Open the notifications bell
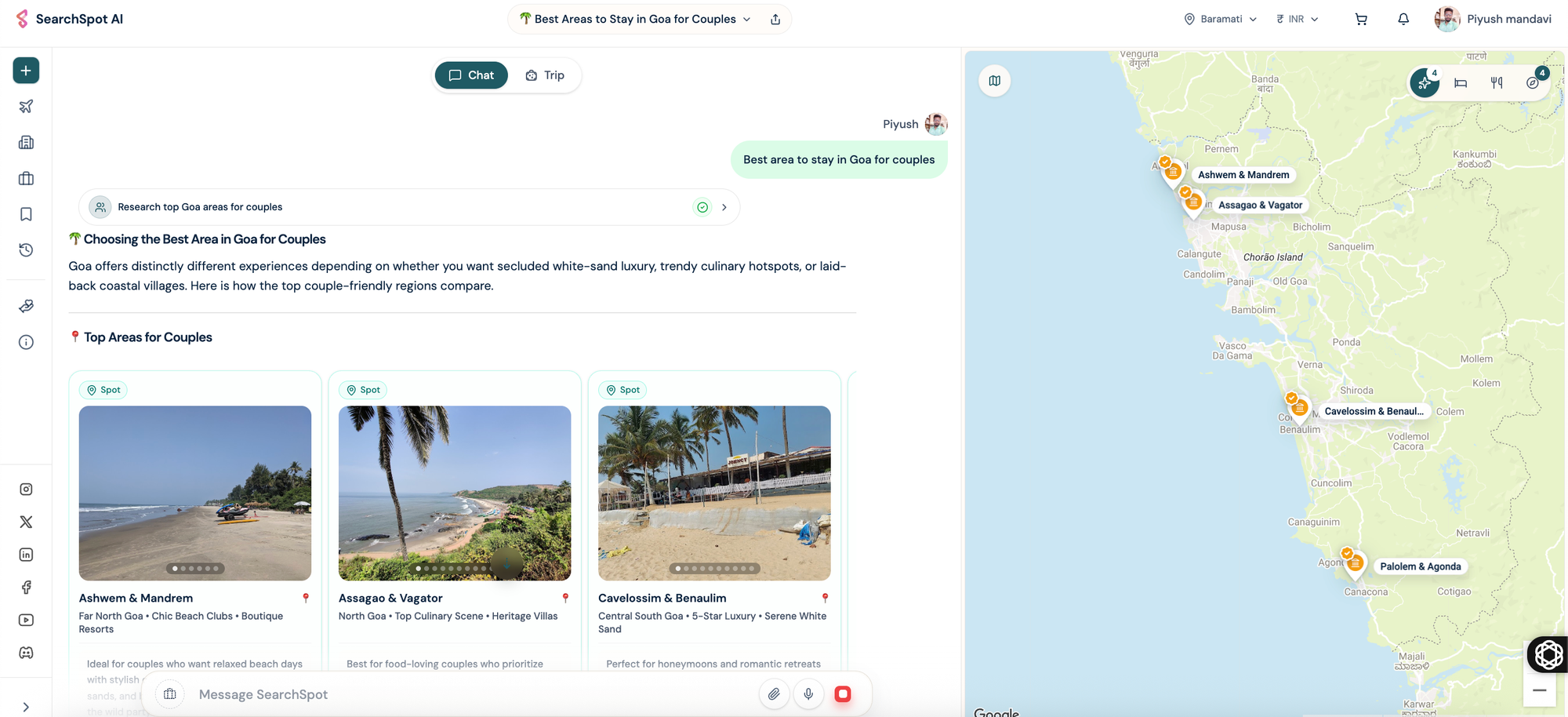The width and height of the screenshot is (1568, 717). (x=1403, y=19)
